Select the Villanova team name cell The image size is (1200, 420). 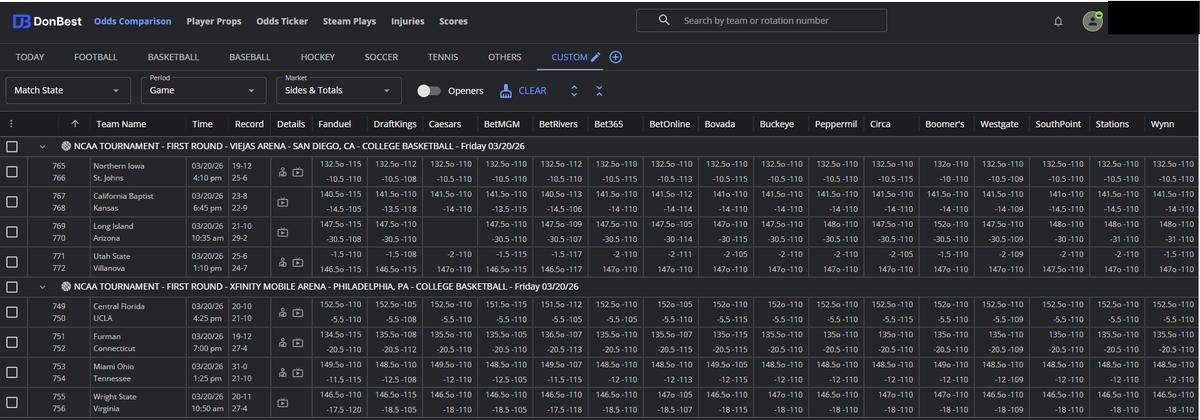point(110,268)
